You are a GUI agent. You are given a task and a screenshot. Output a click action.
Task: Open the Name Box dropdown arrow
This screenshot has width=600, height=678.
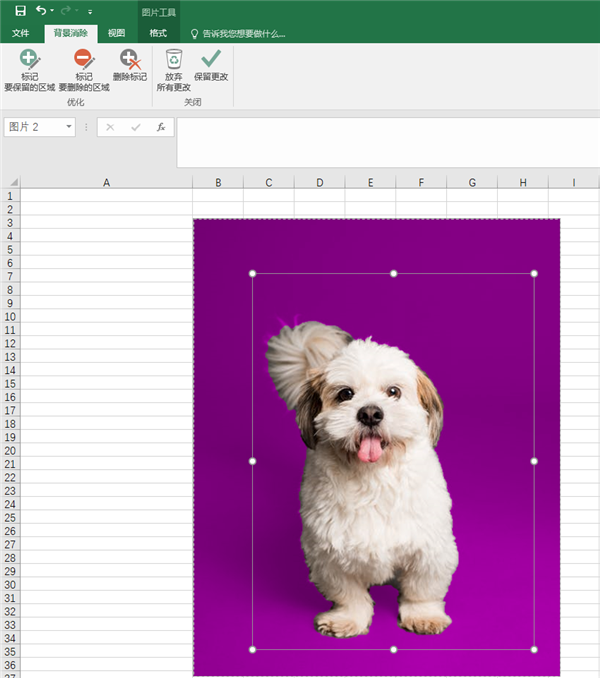(69, 127)
